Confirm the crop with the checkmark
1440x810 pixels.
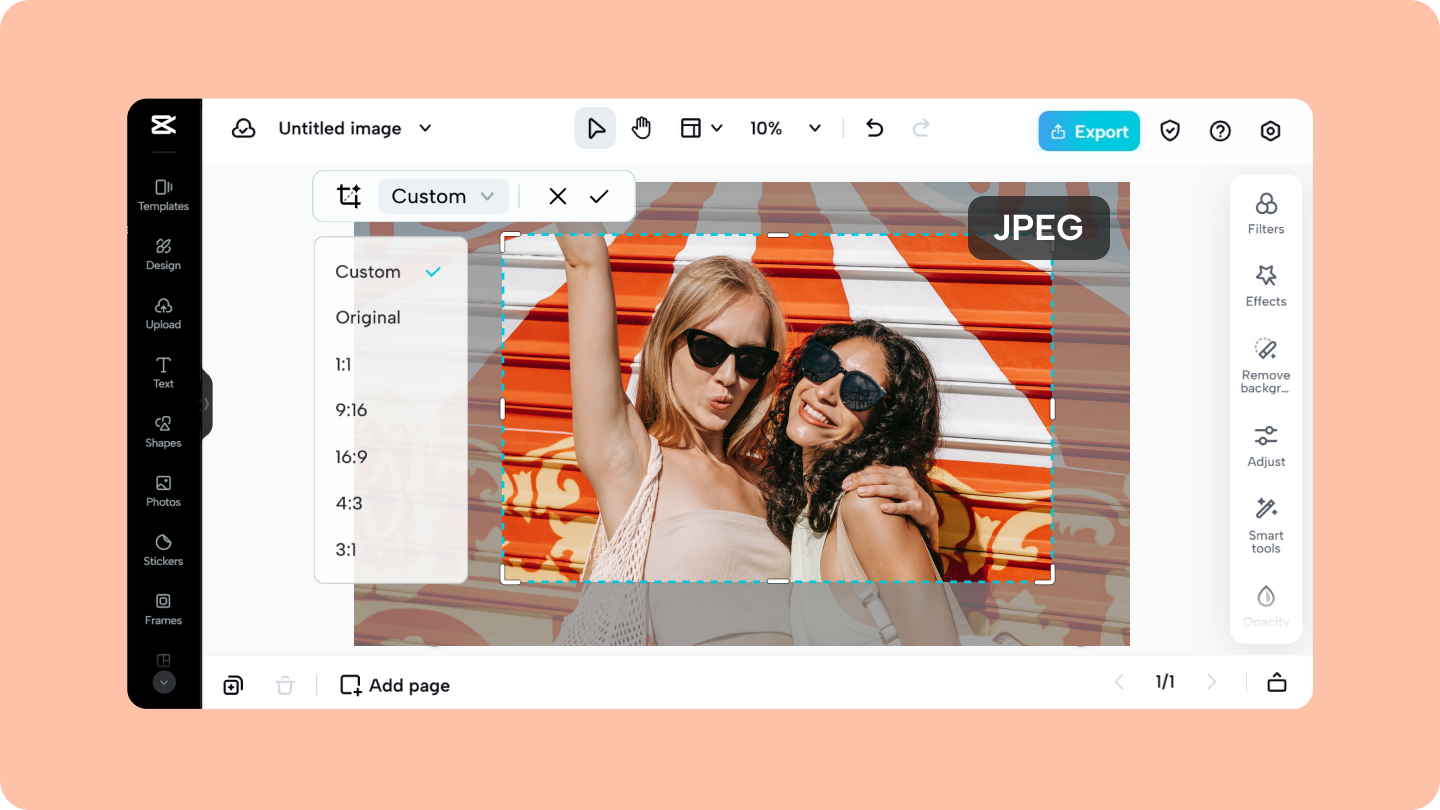coord(600,196)
